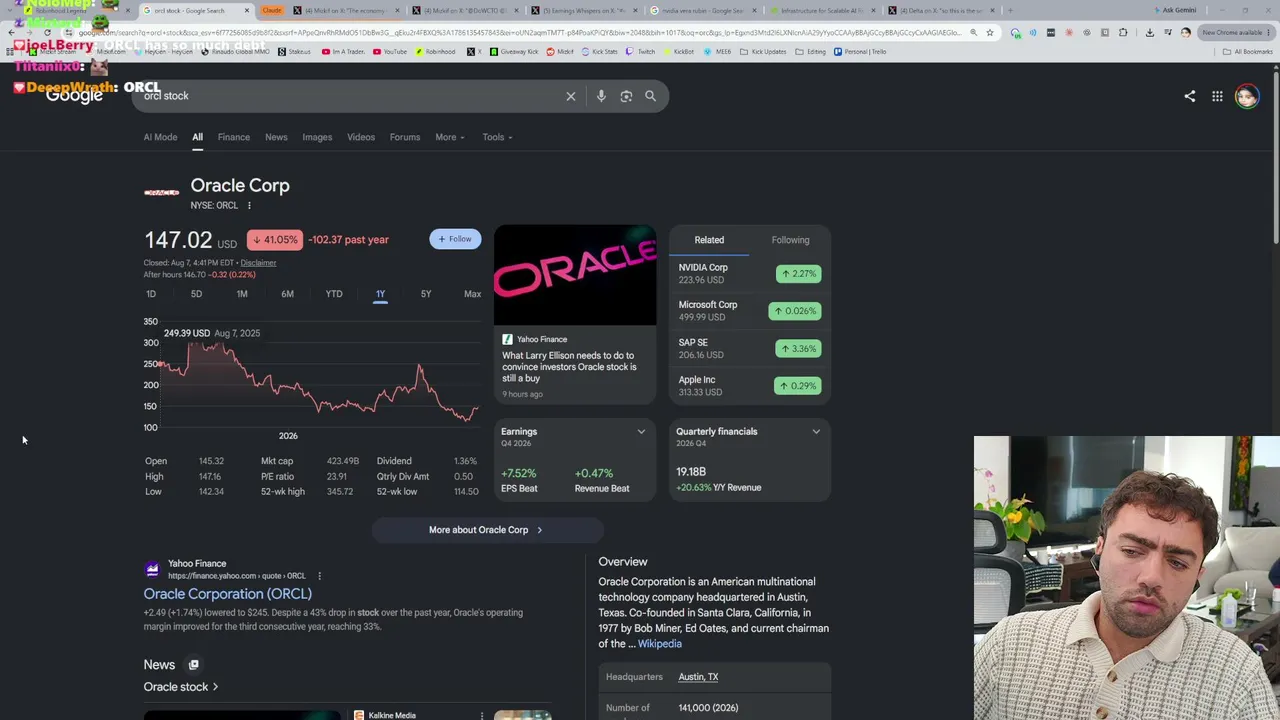
Task: Expand the Earnings card chevron
Action: [x=641, y=432]
